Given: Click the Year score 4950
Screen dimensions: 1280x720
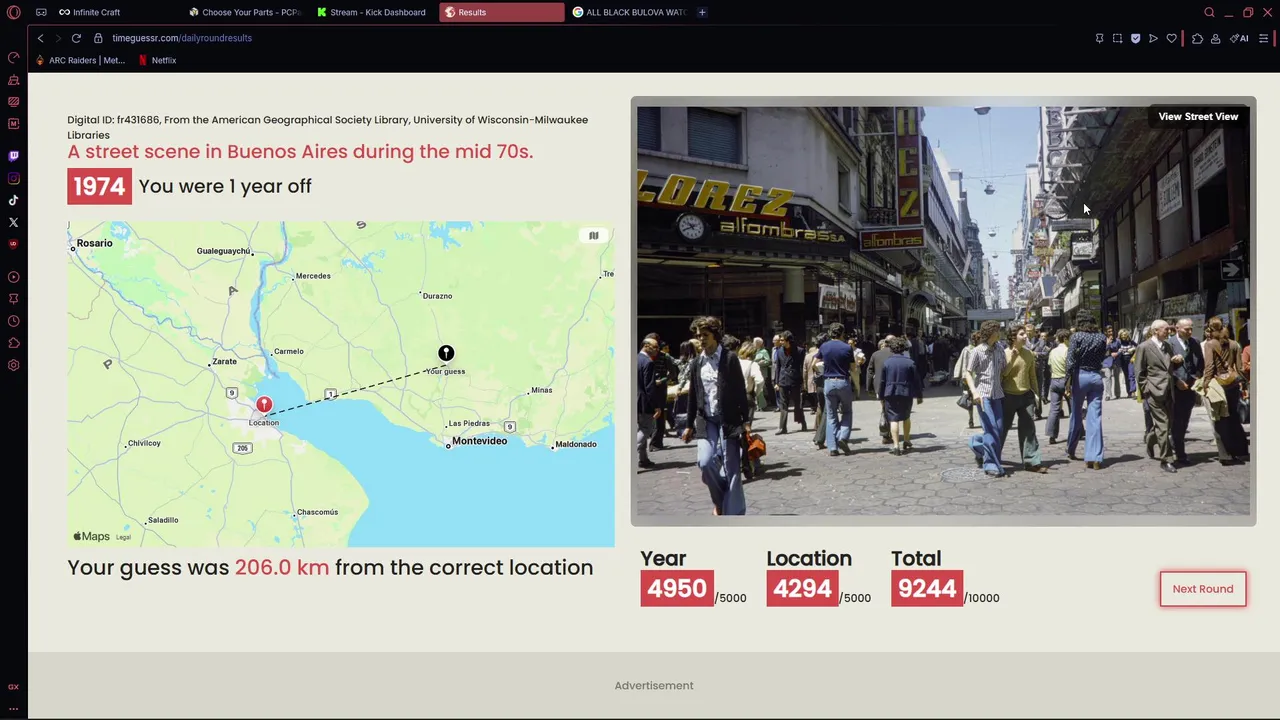Looking at the screenshot, I should (677, 589).
